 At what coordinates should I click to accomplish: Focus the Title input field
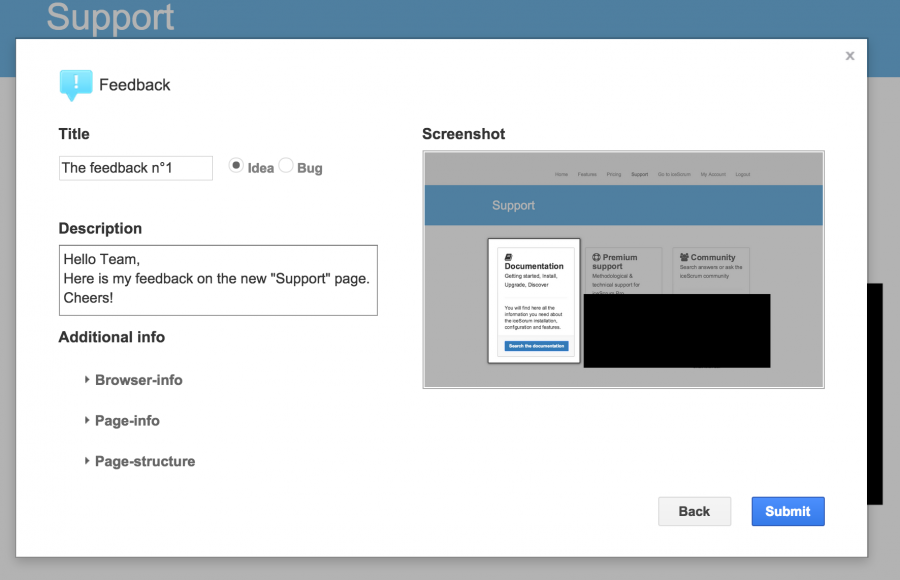point(135,168)
